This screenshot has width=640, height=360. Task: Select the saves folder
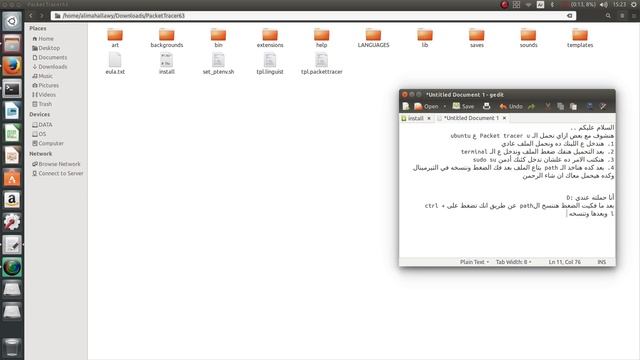476,38
